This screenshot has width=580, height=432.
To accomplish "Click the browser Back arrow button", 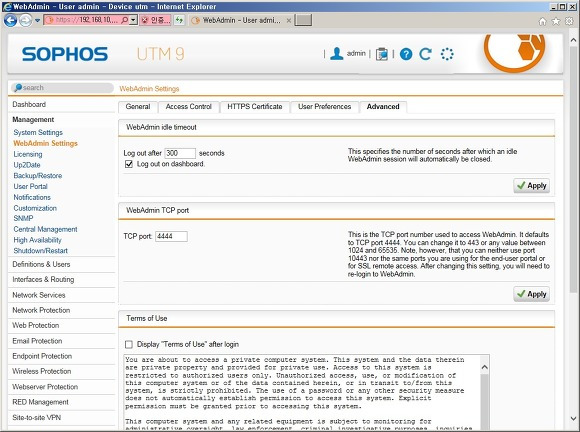I will point(10,20).
